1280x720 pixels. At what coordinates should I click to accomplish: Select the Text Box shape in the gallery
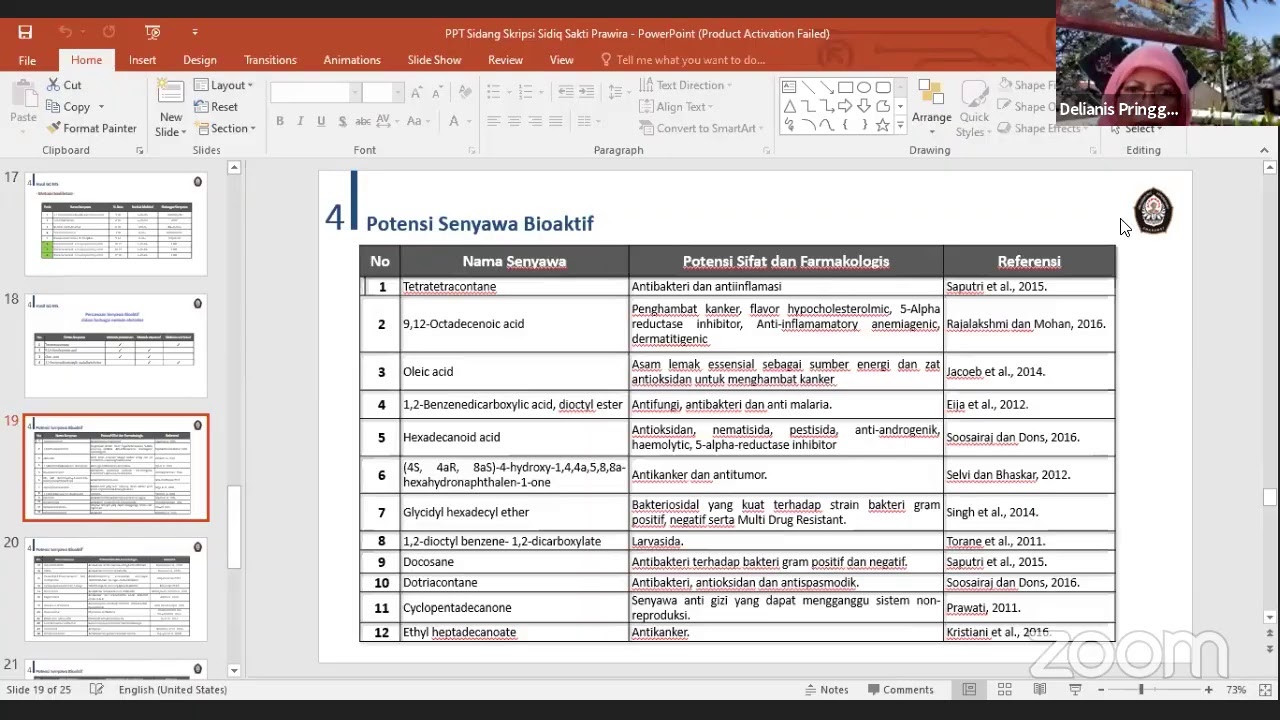[789, 87]
